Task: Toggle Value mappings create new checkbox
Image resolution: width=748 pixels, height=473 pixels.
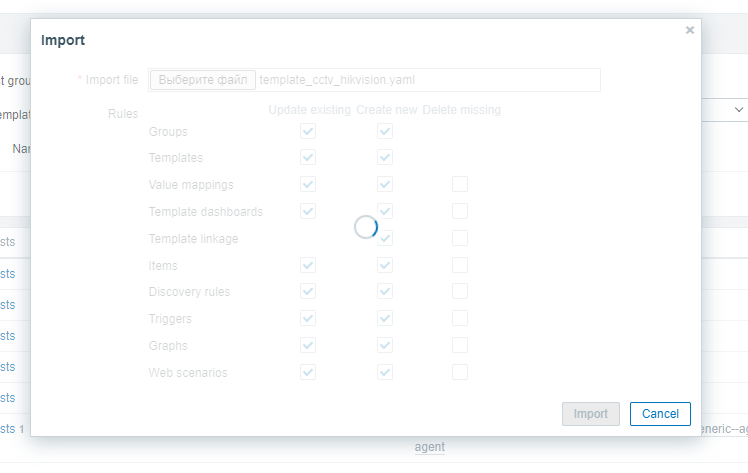Action: pos(385,184)
